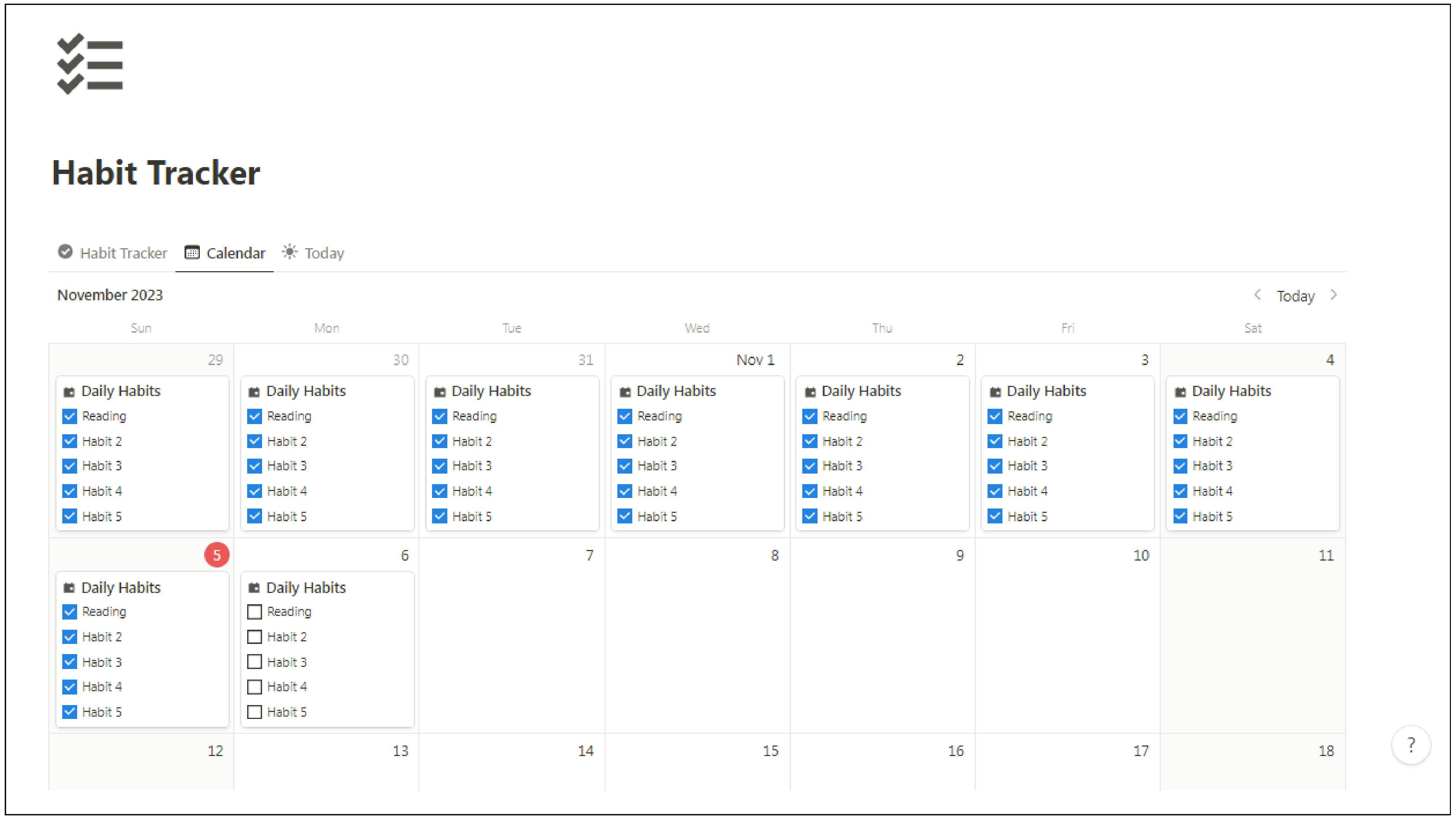
Task: Click the sun icon on Today tab
Action: pos(289,252)
